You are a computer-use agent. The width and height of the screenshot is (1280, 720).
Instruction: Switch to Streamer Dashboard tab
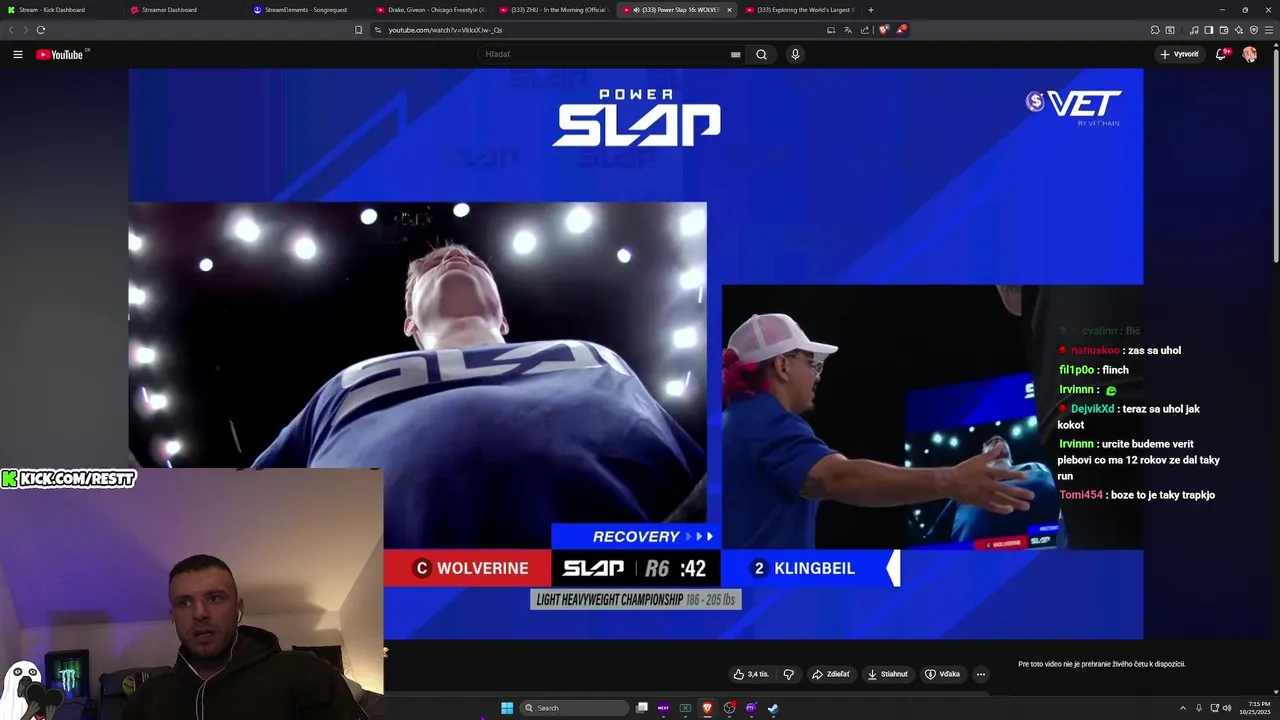tap(185, 10)
